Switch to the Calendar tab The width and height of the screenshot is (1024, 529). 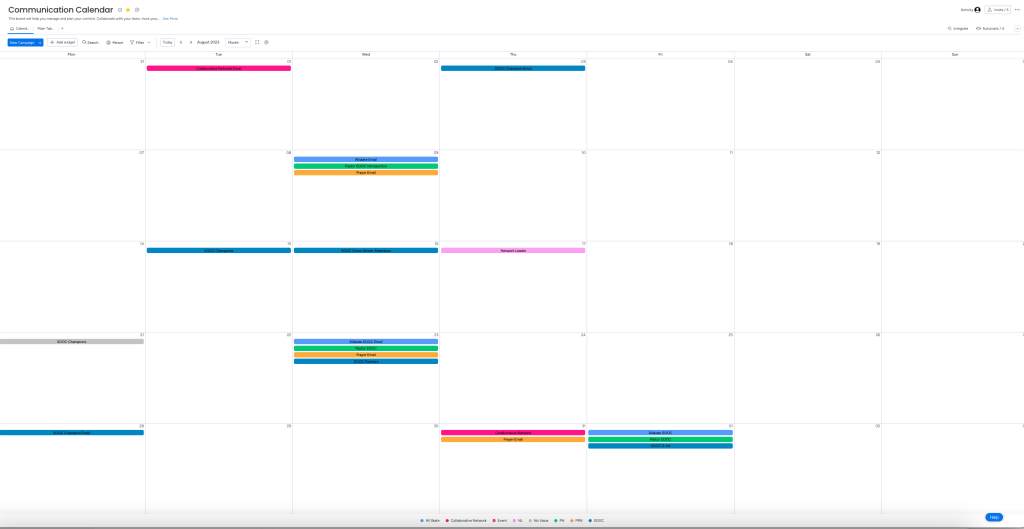pyautogui.click(x=19, y=28)
